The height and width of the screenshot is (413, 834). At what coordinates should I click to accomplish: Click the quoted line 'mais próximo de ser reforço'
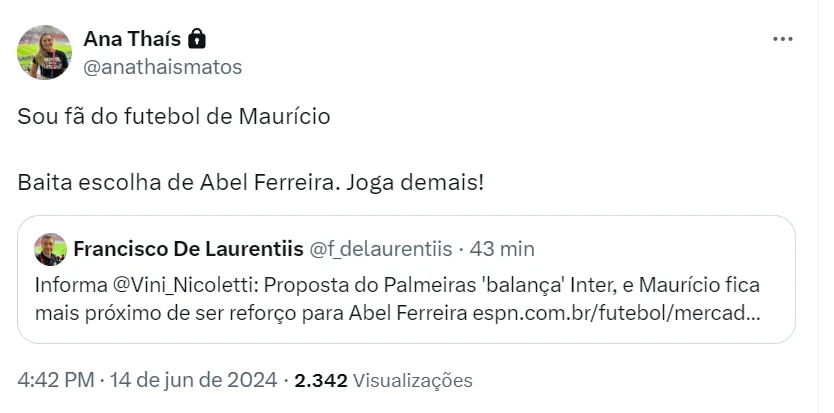pos(200,313)
